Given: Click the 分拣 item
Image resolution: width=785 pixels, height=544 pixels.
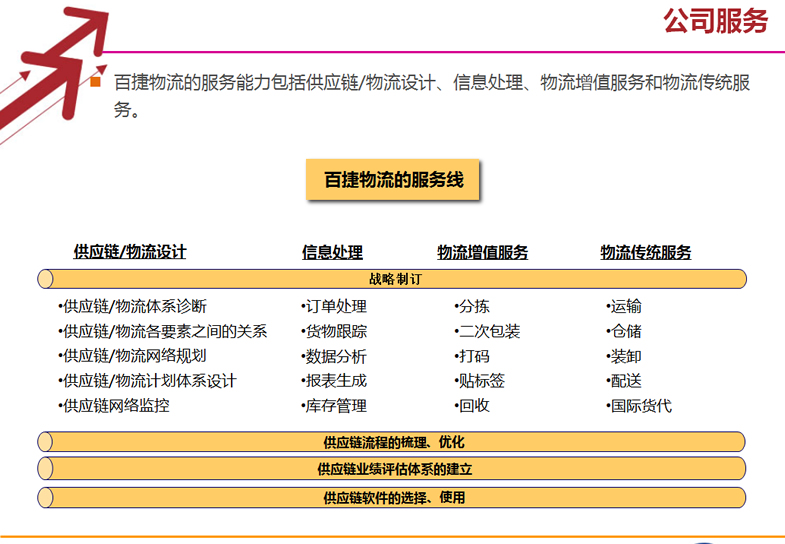Looking at the screenshot, I should click(x=472, y=306).
